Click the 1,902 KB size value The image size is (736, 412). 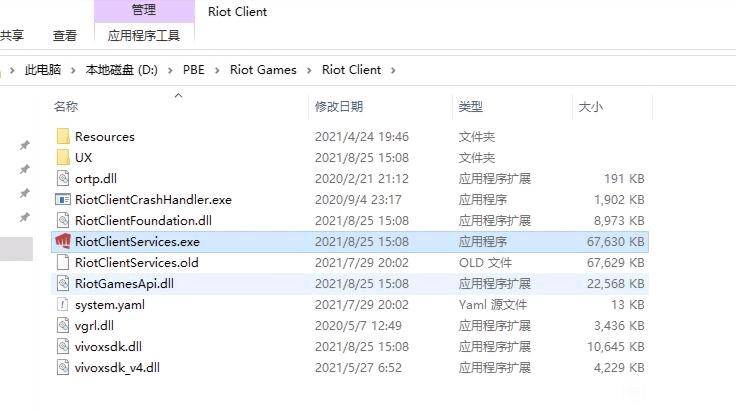click(x=619, y=199)
